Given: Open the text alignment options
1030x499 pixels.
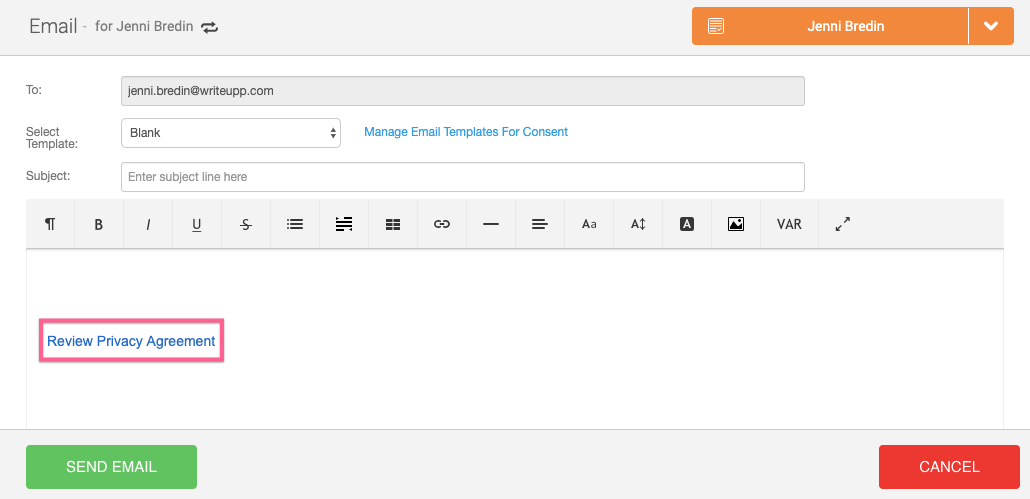Looking at the screenshot, I should click(540, 224).
